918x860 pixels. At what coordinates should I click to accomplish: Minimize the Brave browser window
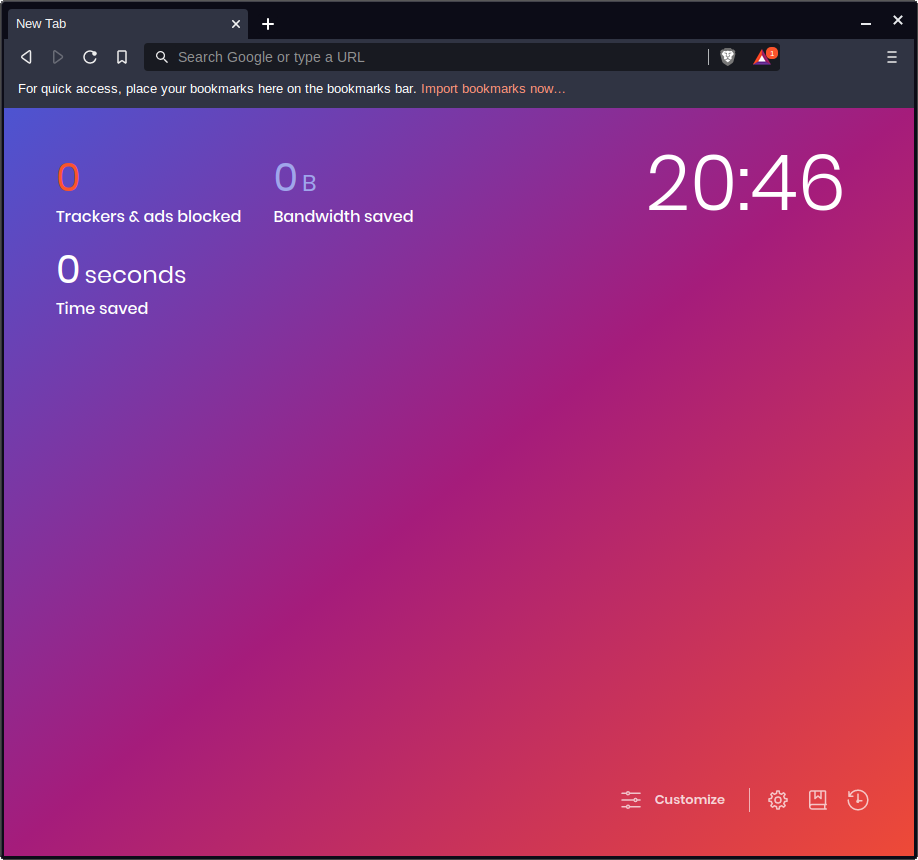[866, 22]
